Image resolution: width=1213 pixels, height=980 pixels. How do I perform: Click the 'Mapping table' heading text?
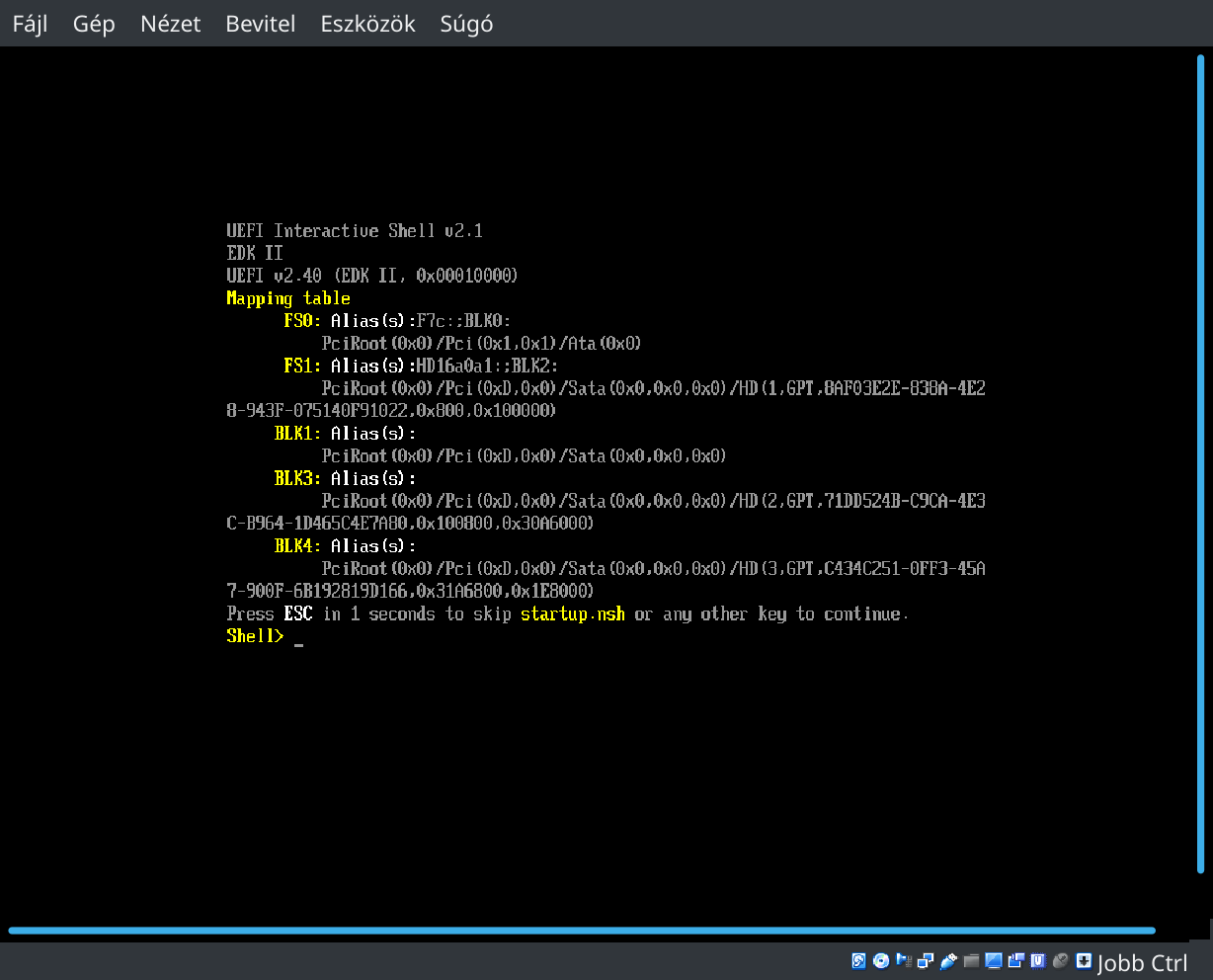point(288,298)
